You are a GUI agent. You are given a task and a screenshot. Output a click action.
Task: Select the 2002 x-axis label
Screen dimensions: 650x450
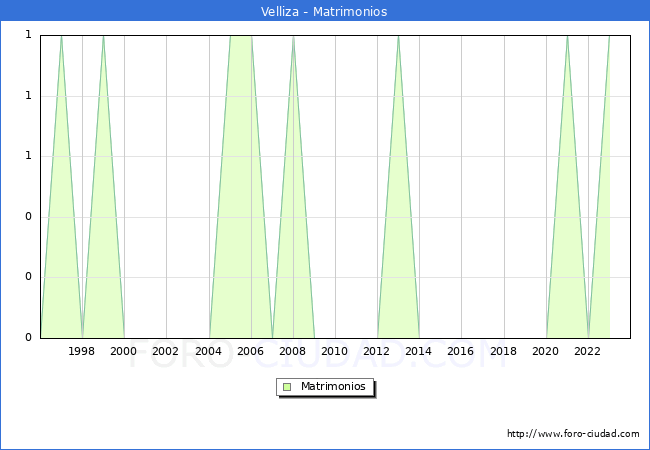coord(166,352)
